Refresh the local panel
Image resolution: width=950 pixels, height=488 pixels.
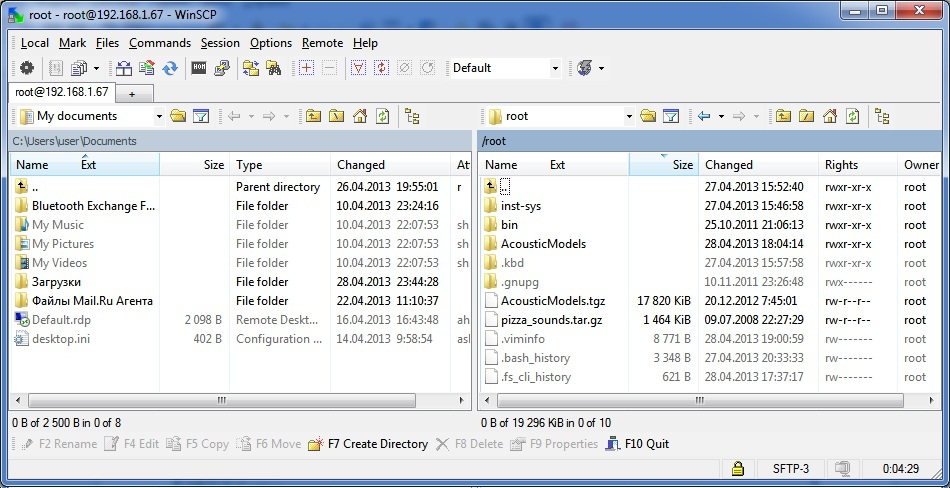[x=382, y=116]
